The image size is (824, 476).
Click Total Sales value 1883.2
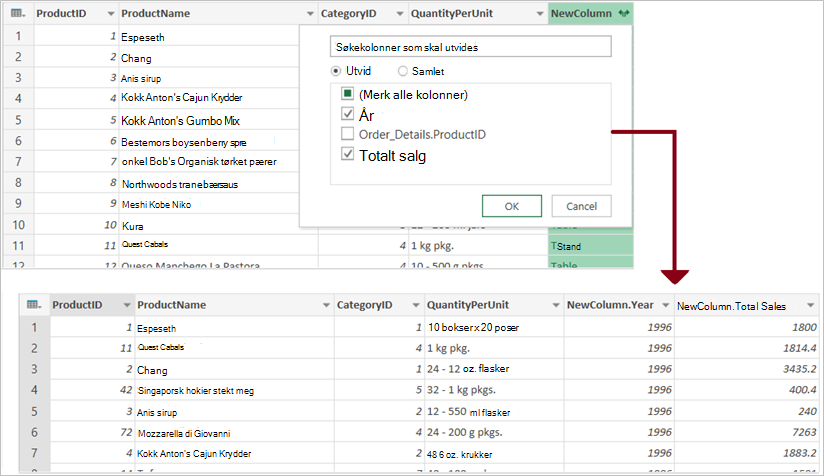[x=747, y=453]
